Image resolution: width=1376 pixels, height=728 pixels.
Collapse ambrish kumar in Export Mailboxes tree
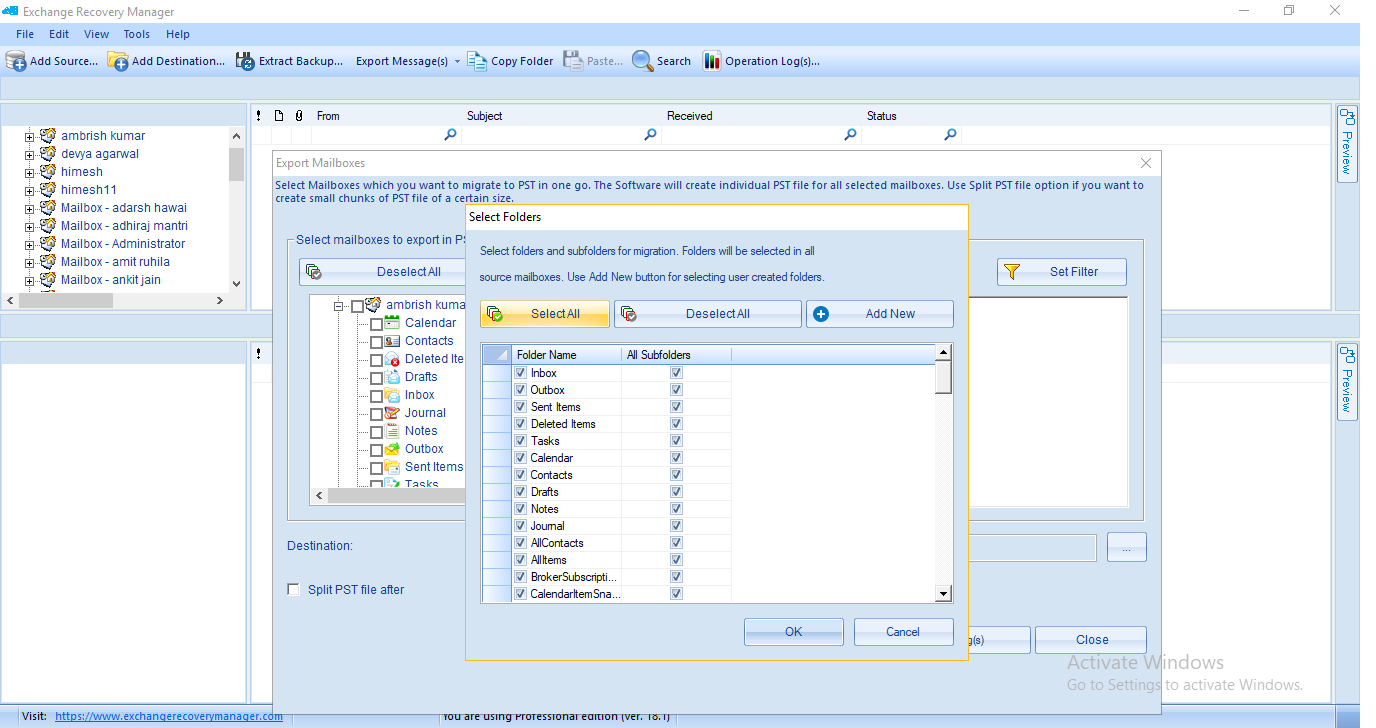pos(340,306)
